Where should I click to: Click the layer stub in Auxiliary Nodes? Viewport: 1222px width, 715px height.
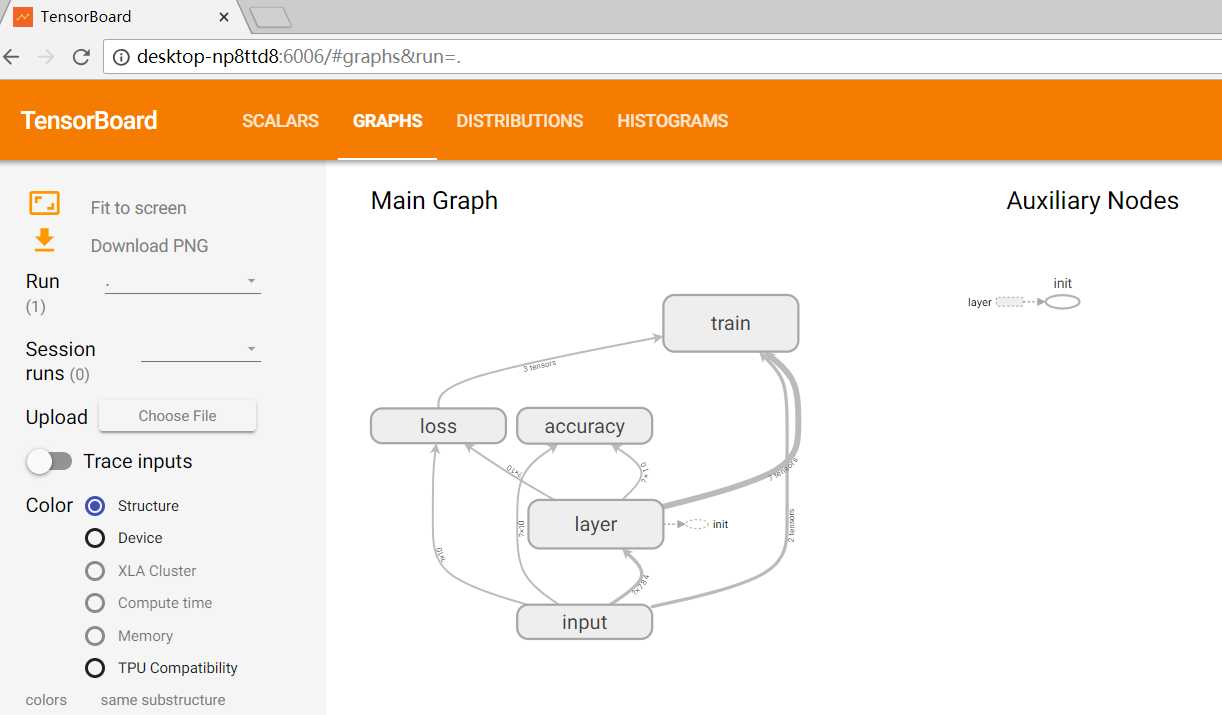click(1010, 302)
